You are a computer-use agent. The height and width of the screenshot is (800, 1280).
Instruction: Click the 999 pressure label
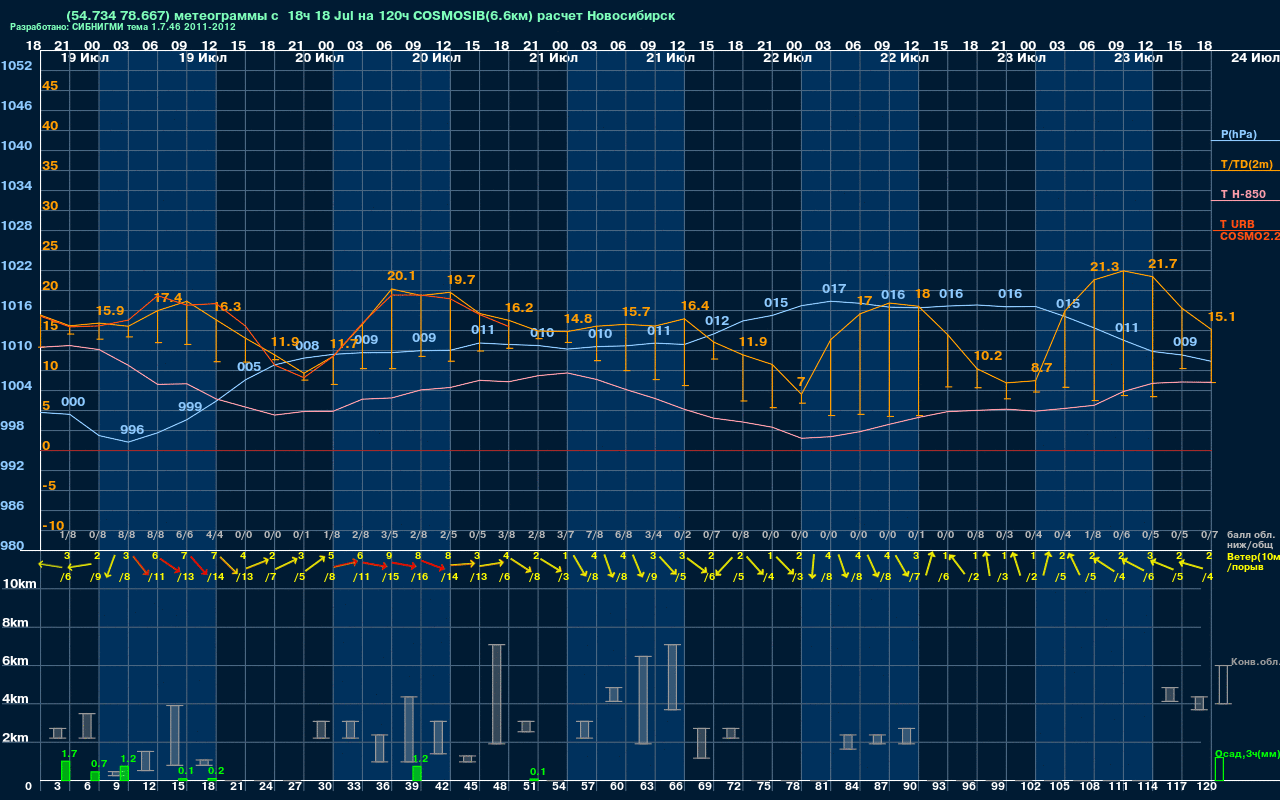tap(190, 407)
